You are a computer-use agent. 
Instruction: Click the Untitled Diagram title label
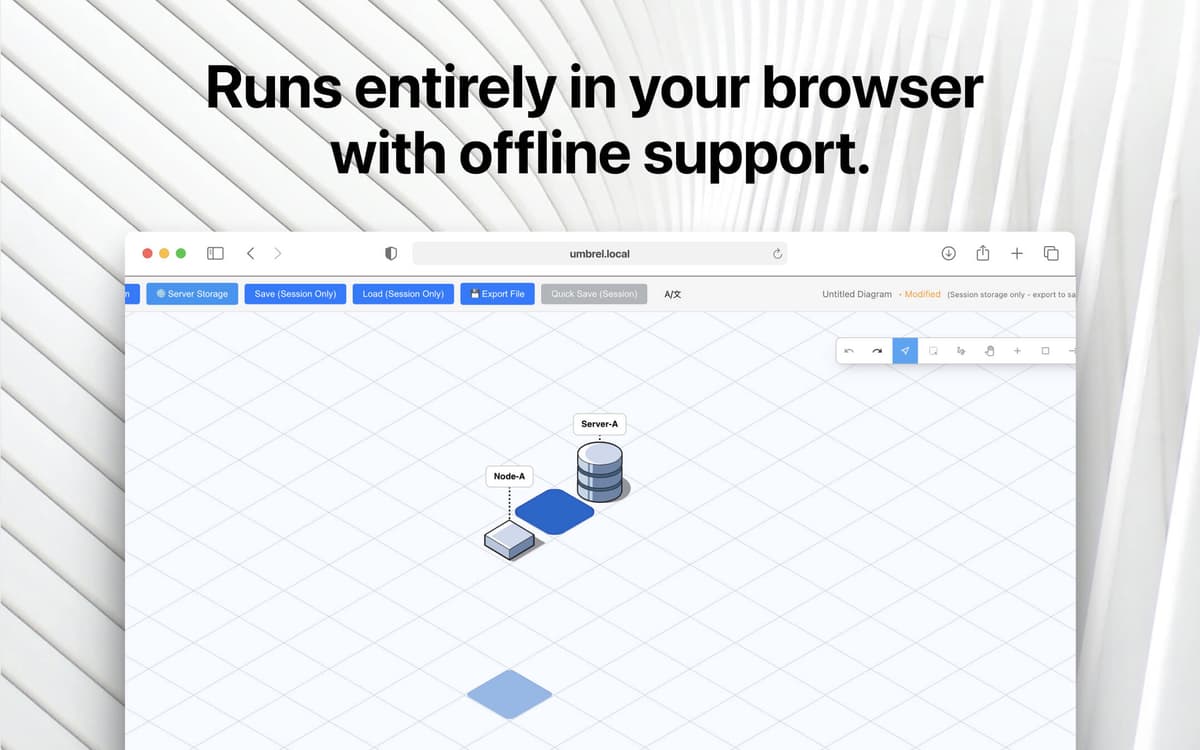856,293
